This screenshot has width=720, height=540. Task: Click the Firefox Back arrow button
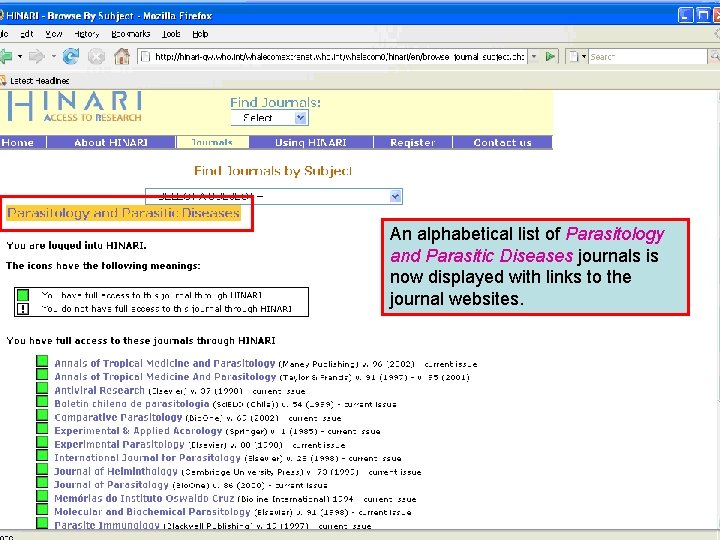[x=6, y=56]
